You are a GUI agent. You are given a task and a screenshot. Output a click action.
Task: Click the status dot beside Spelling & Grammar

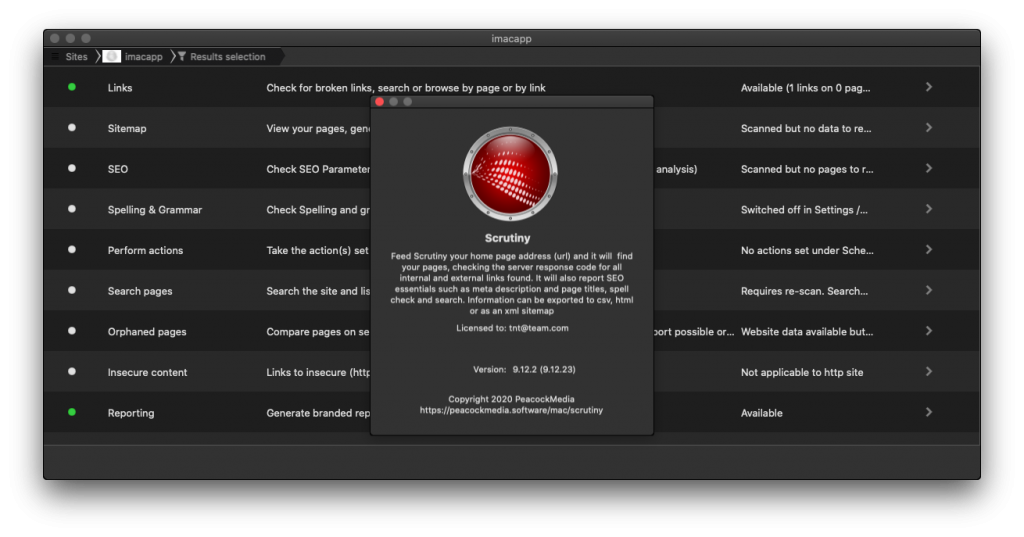72,209
